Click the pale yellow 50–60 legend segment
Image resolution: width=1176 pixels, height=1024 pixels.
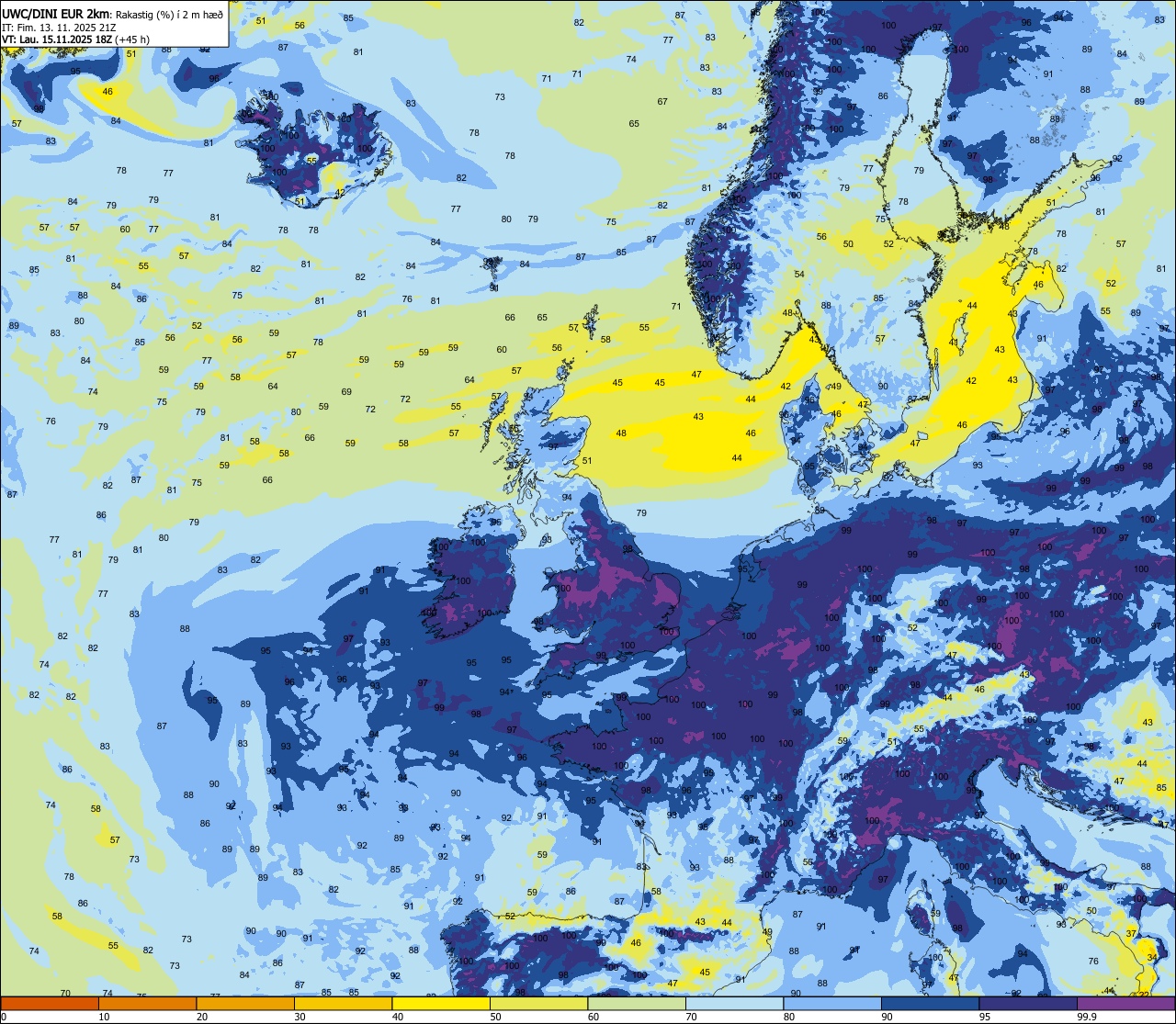[538, 1003]
